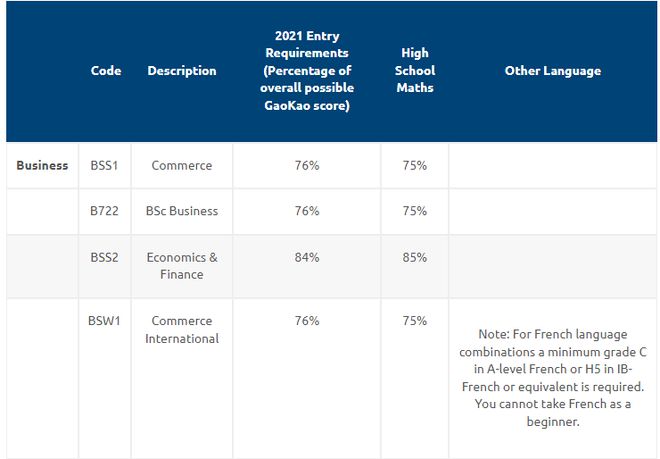Click the French language note text
Viewport: 660px width, 459px height.
(553, 378)
